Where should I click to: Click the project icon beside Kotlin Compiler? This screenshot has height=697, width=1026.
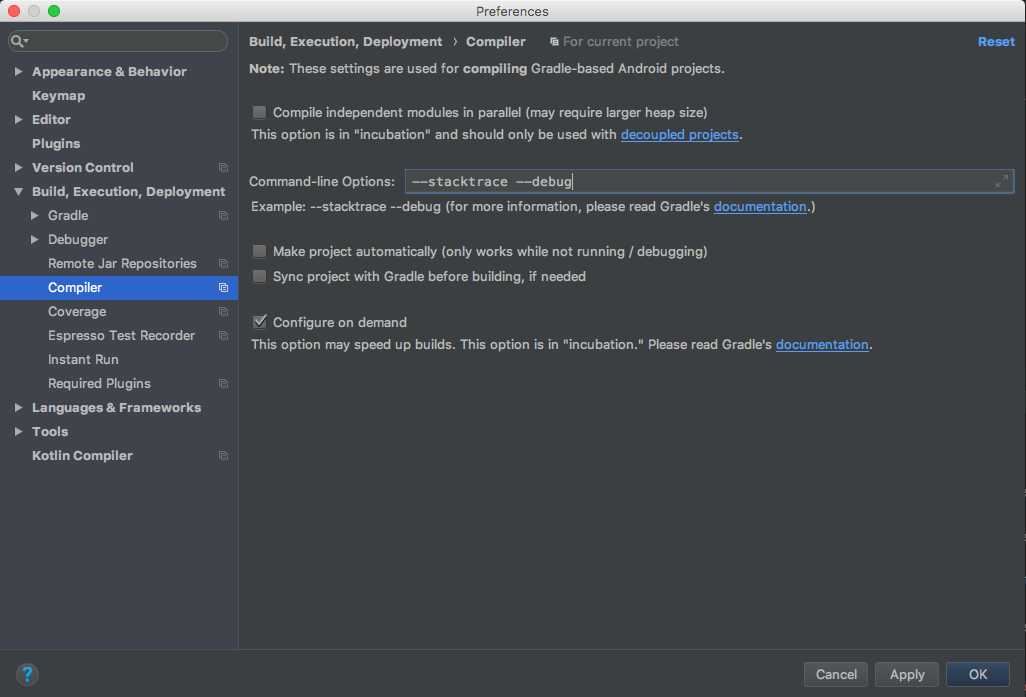pos(222,455)
